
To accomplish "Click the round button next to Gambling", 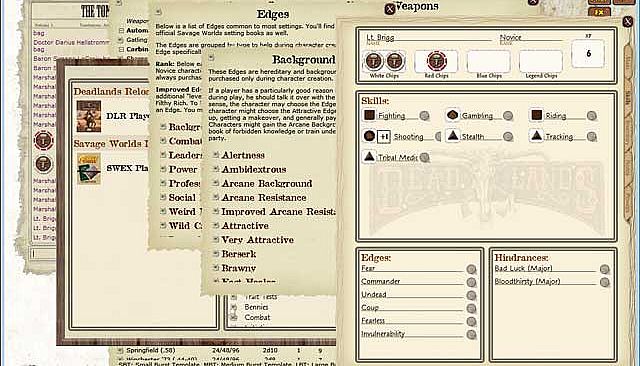I will (508, 116).
